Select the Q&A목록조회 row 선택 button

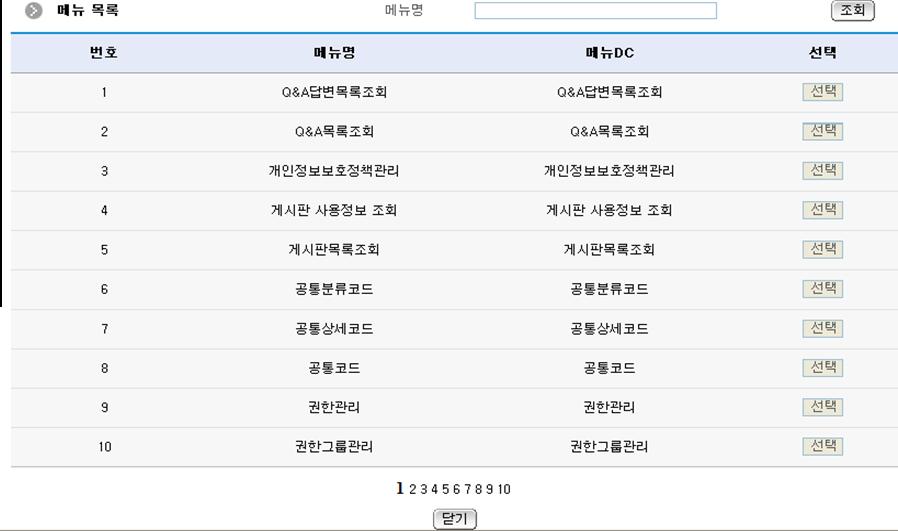coord(822,131)
